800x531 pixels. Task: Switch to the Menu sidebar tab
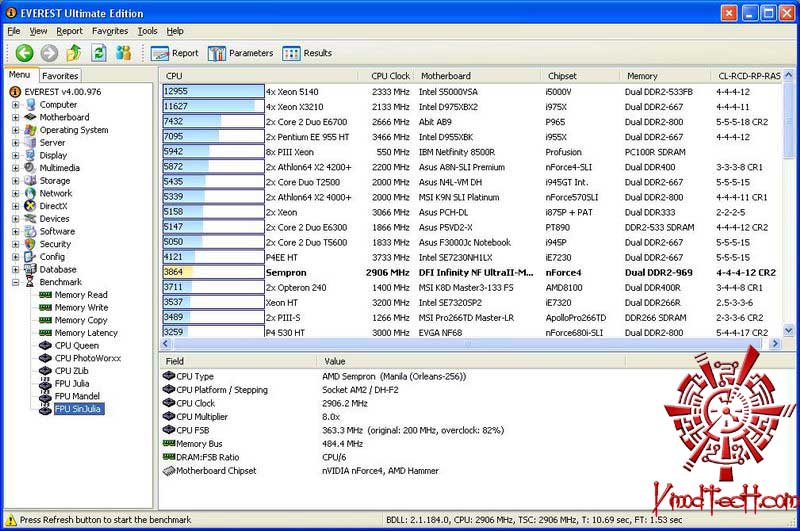click(x=20, y=74)
